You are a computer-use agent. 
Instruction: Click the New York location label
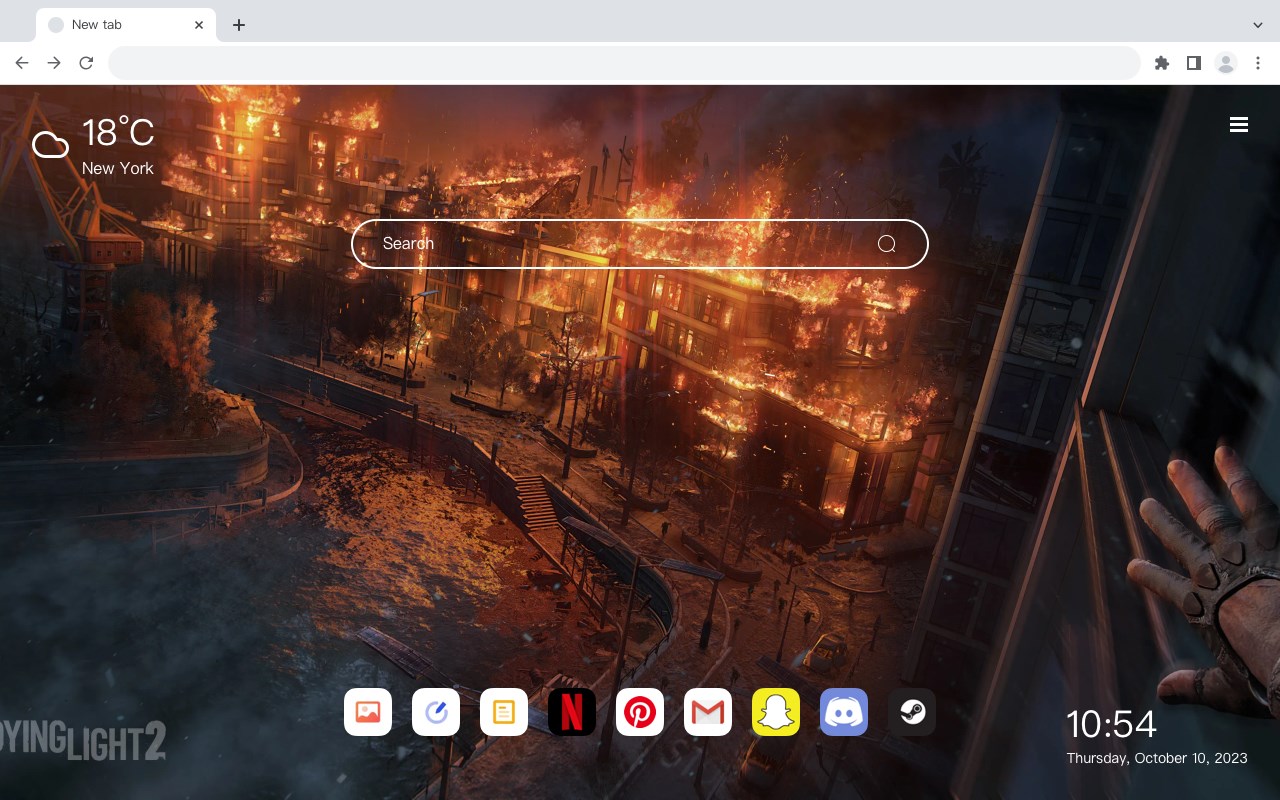[x=118, y=168]
